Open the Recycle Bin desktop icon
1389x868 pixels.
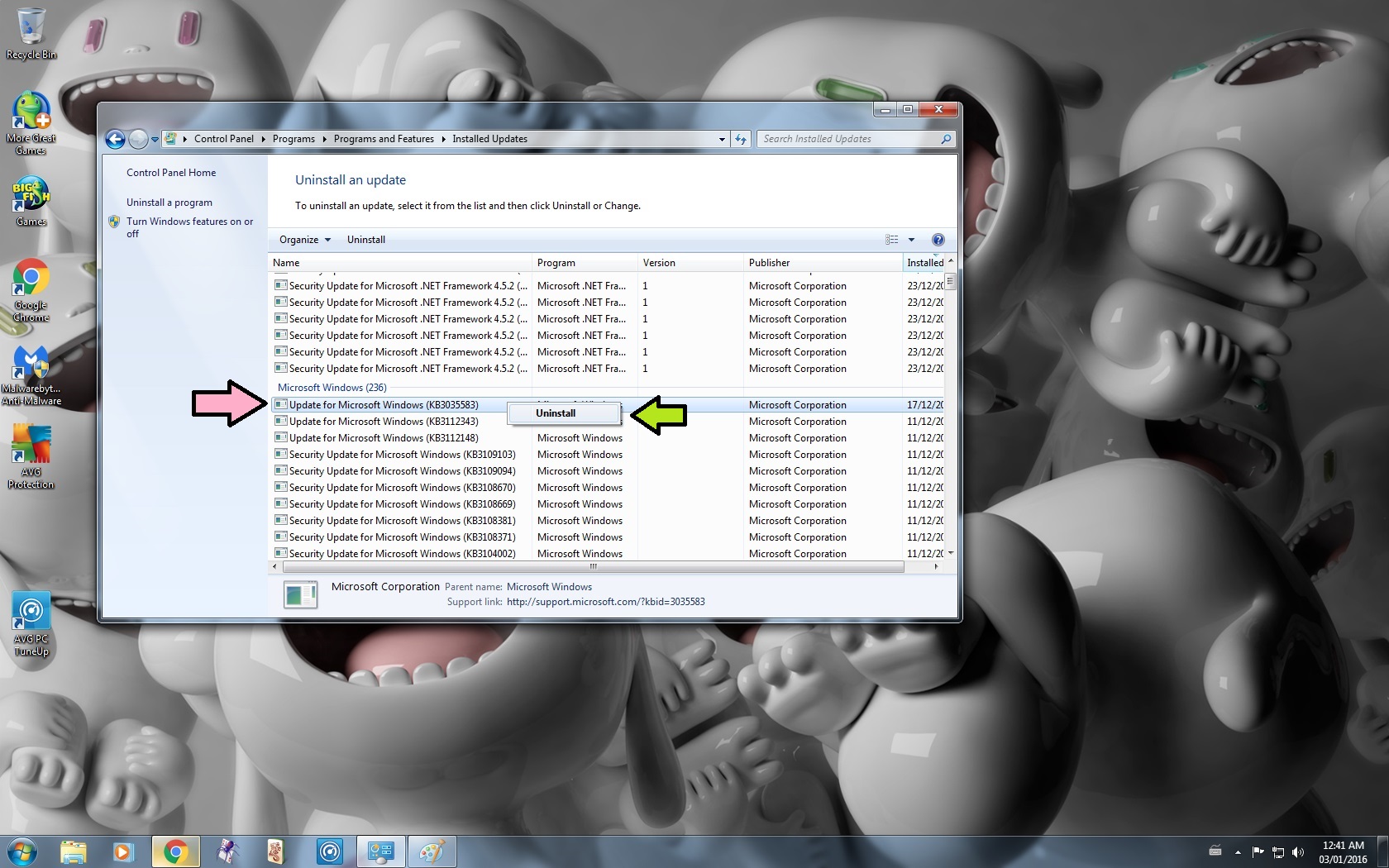(31, 35)
